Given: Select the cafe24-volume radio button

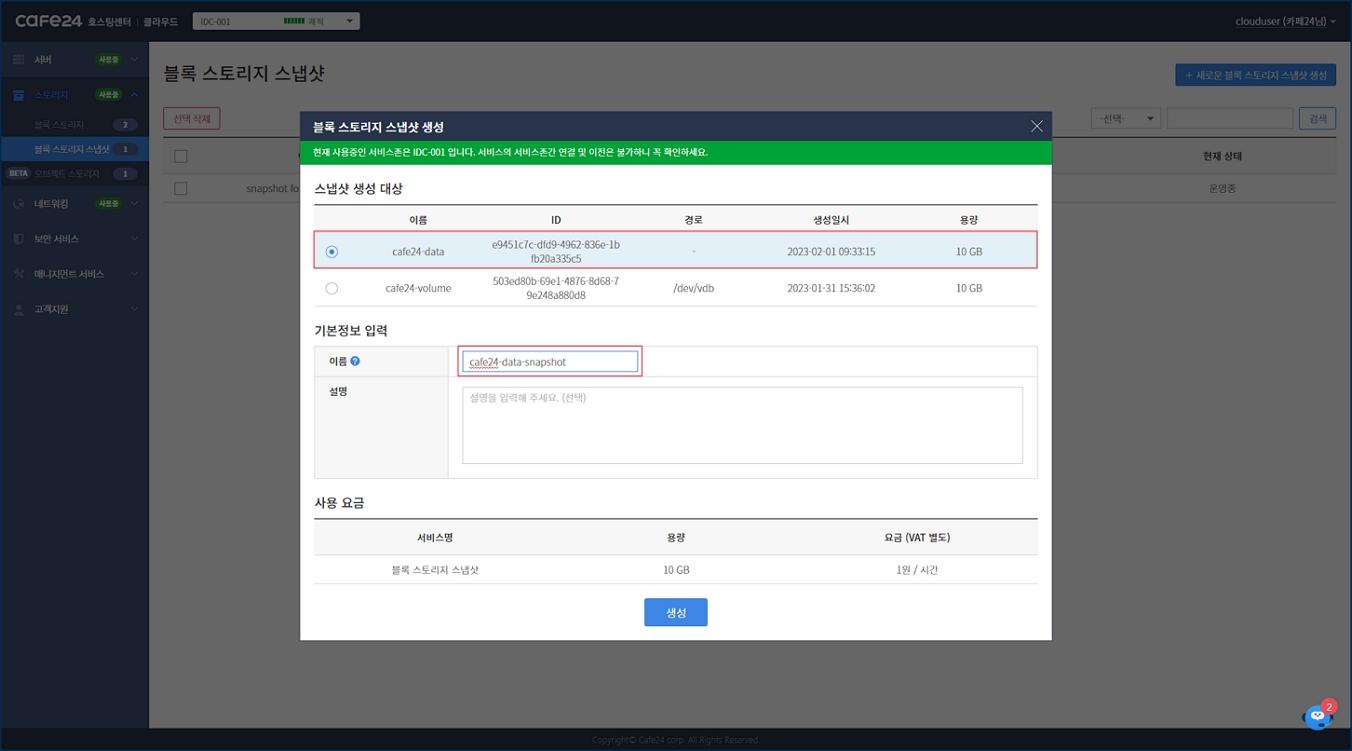Looking at the screenshot, I should tap(332, 288).
